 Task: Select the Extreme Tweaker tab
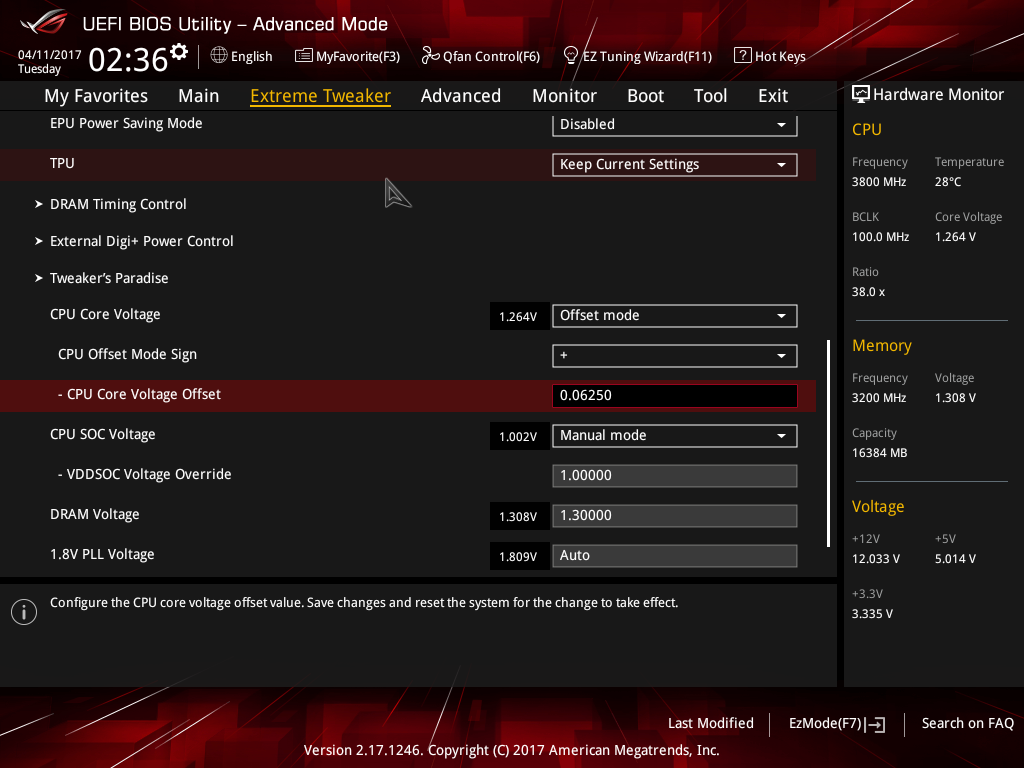click(320, 96)
